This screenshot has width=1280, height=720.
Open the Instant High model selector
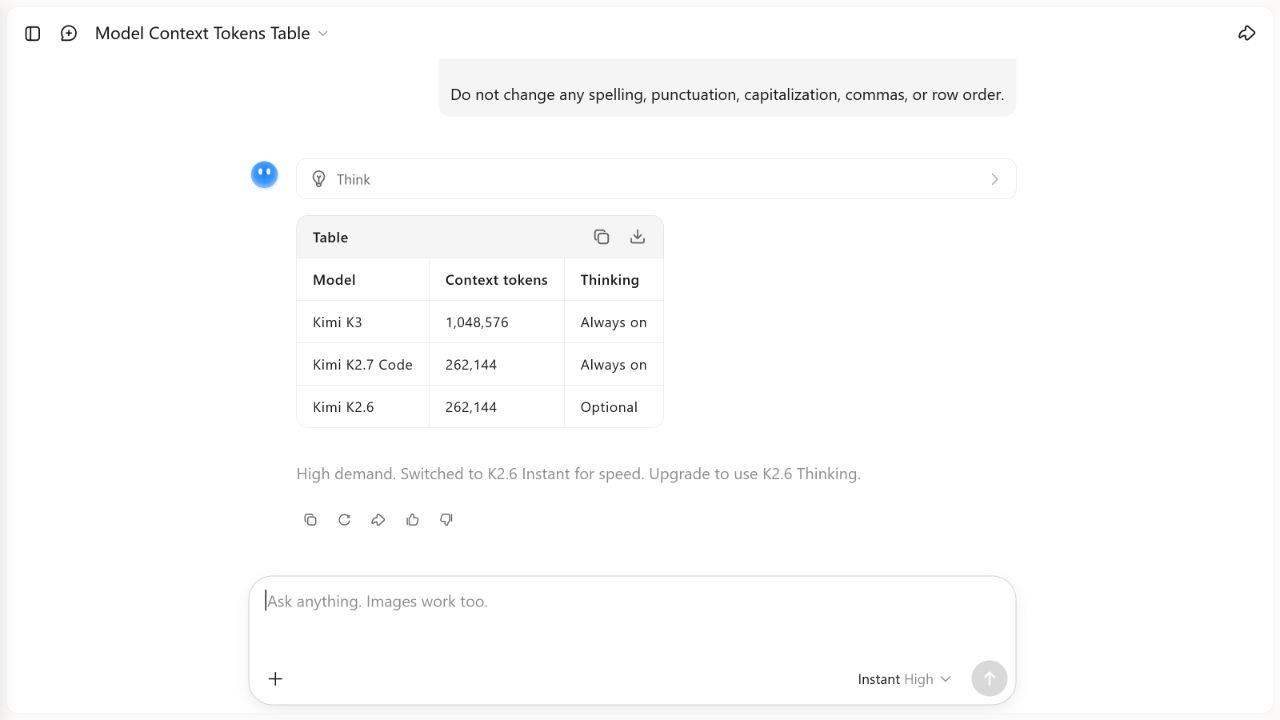[x=904, y=679]
